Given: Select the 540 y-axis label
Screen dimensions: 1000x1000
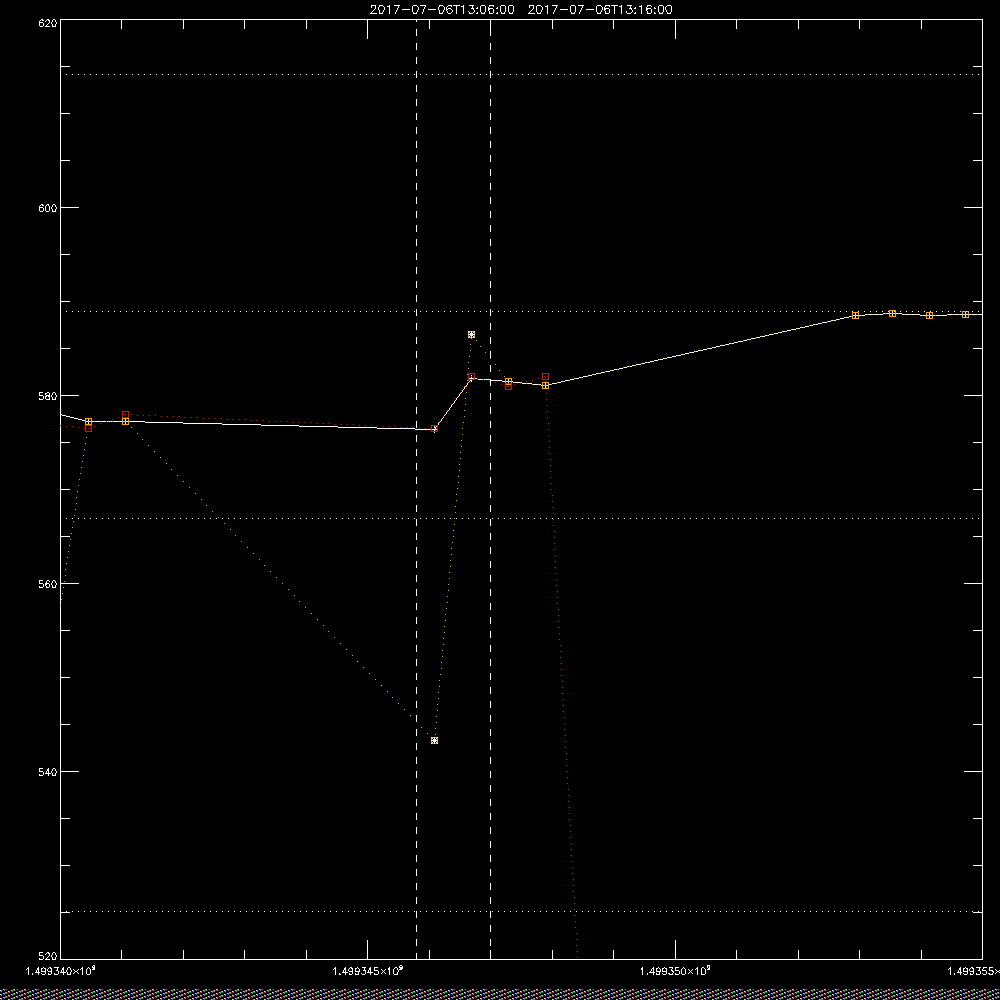Looking at the screenshot, I should [48, 772].
